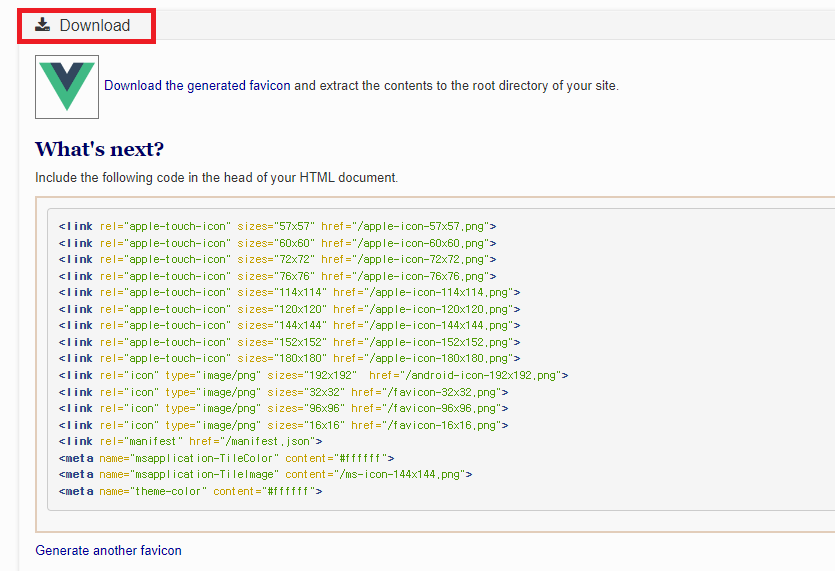The image size is (835, 571).
Task: Click the favicon-32x32.png code line
Action: (x=283, y=393)
